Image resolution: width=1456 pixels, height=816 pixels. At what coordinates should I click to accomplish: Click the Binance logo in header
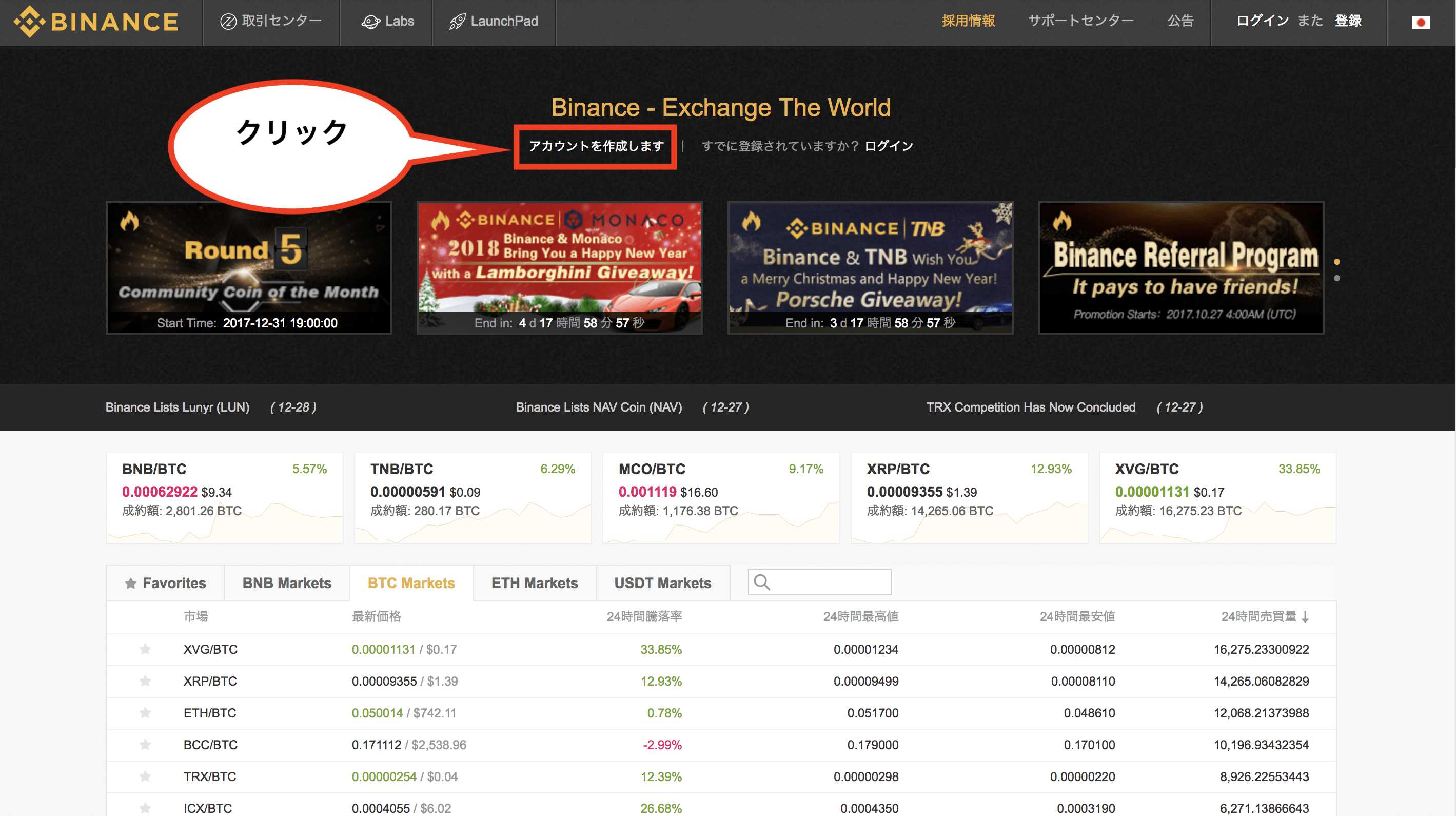[96, 22]
